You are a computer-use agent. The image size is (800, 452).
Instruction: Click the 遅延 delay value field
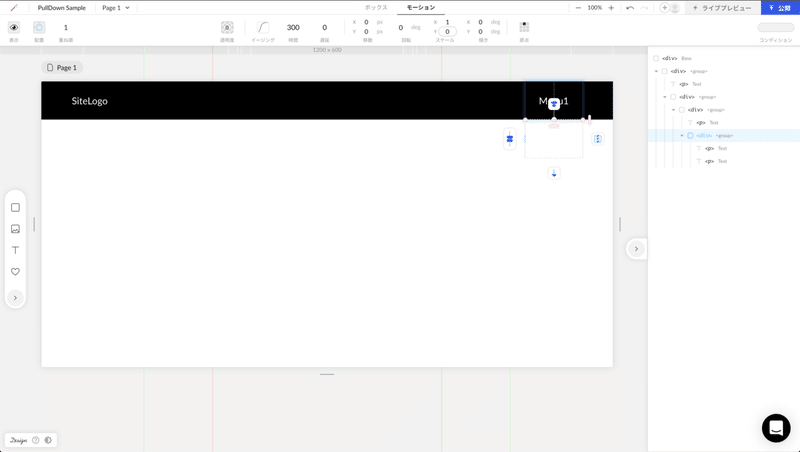(324, 28)
